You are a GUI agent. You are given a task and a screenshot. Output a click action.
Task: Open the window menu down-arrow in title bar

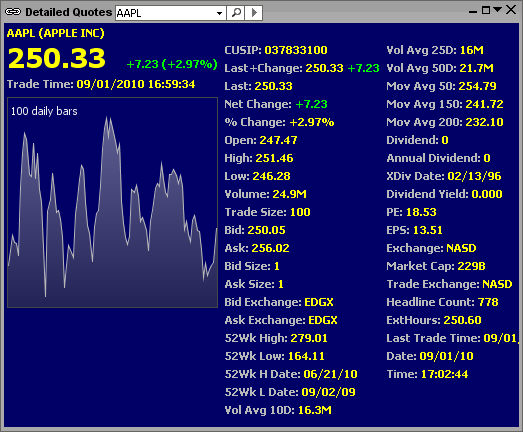(x=497, y=9)
